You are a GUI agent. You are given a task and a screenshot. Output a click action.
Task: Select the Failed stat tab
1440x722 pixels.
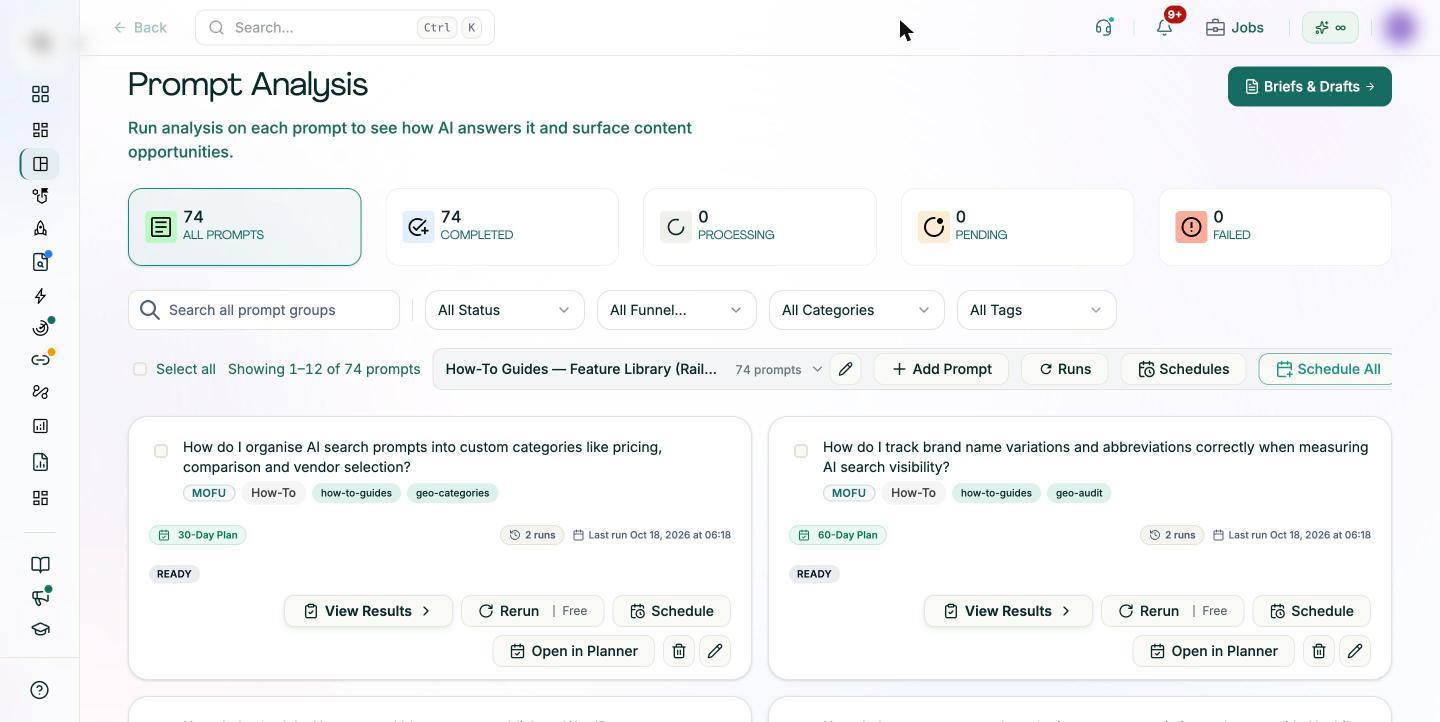pos(1275,227)
